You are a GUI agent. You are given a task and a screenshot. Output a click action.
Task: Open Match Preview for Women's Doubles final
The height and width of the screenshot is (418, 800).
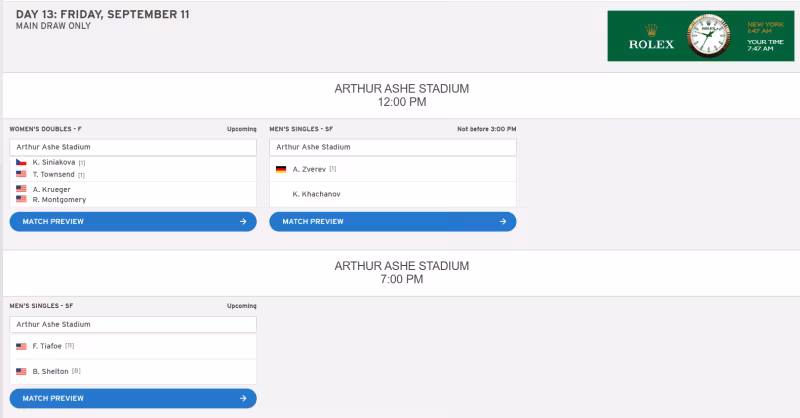tap(133, 222)
